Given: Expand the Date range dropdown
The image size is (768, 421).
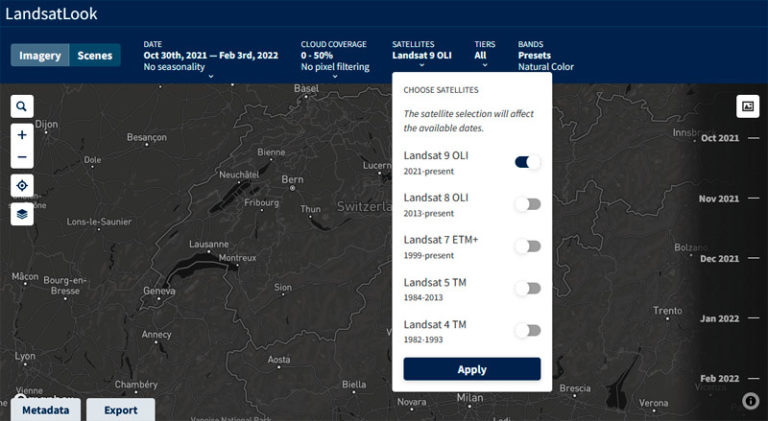Looking at the screenshot, I should click(x=211, y=60).
